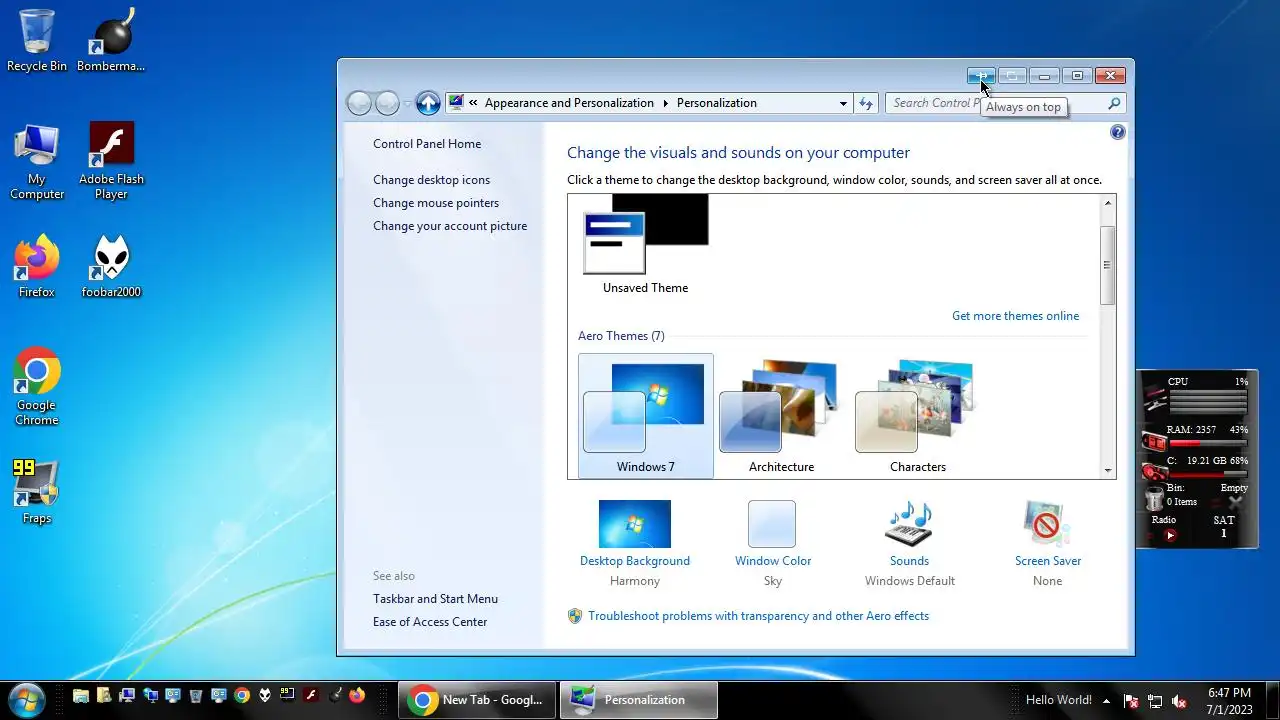Select the Characters theme
Screen dimensions: 1280x720
pyautogui.click(x=917, y=416)
